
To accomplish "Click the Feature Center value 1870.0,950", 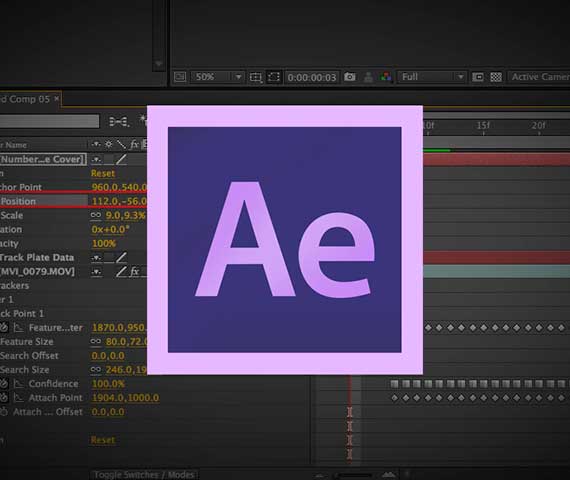I will (x=119, y=328).
